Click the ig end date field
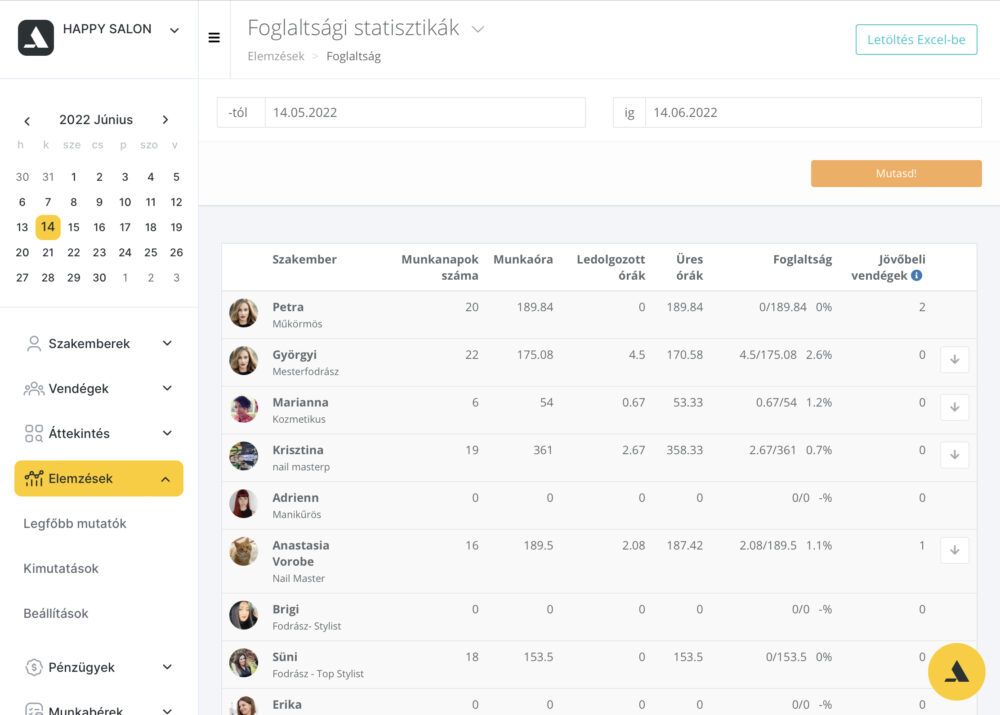The width and height of the screenshot is (1000, 715). point(813,112)
